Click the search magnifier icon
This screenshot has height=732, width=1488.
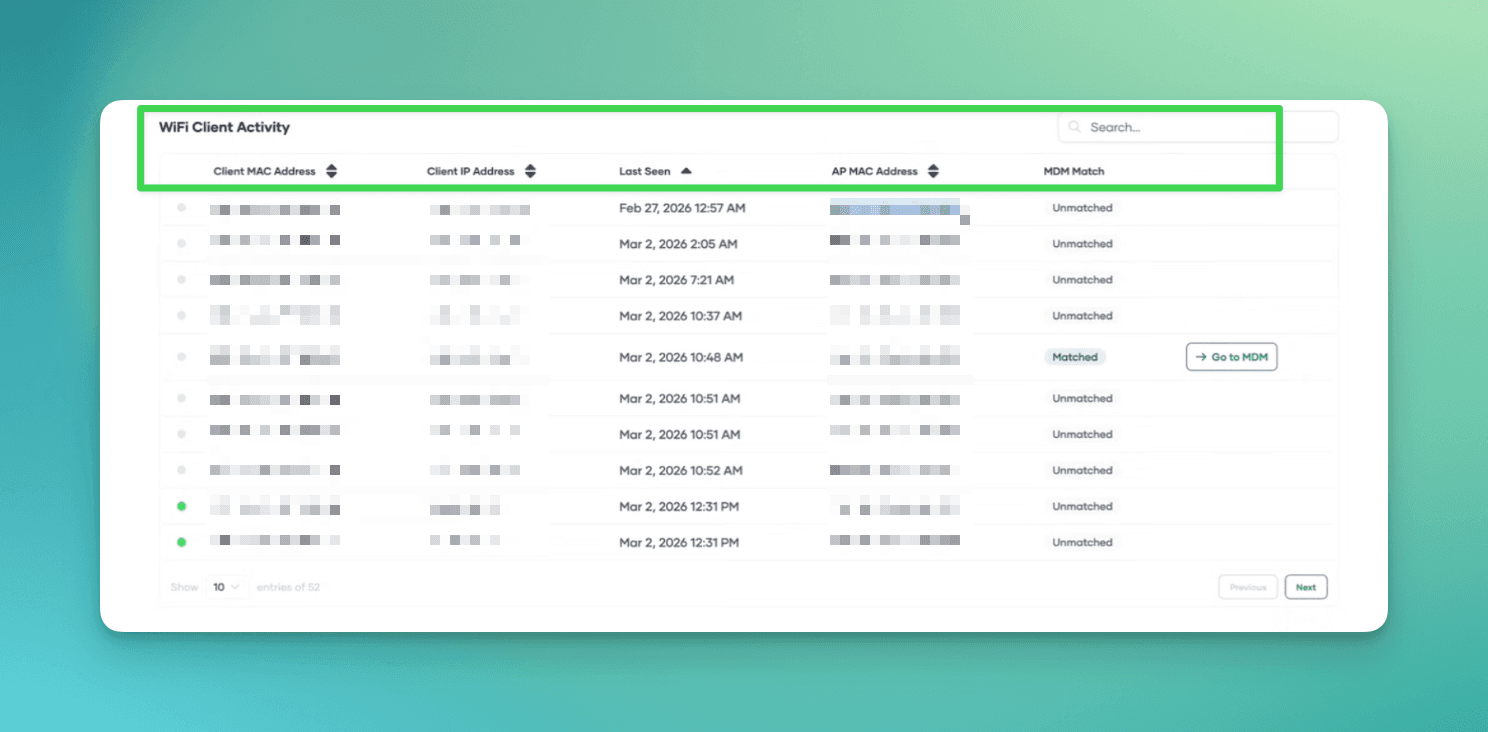(x=1074, y=127)
